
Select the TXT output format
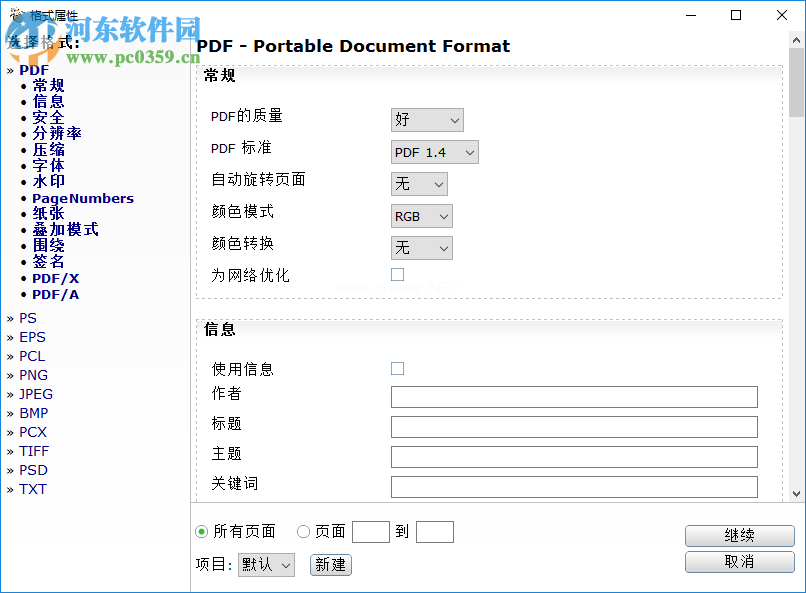click(32, 489)
